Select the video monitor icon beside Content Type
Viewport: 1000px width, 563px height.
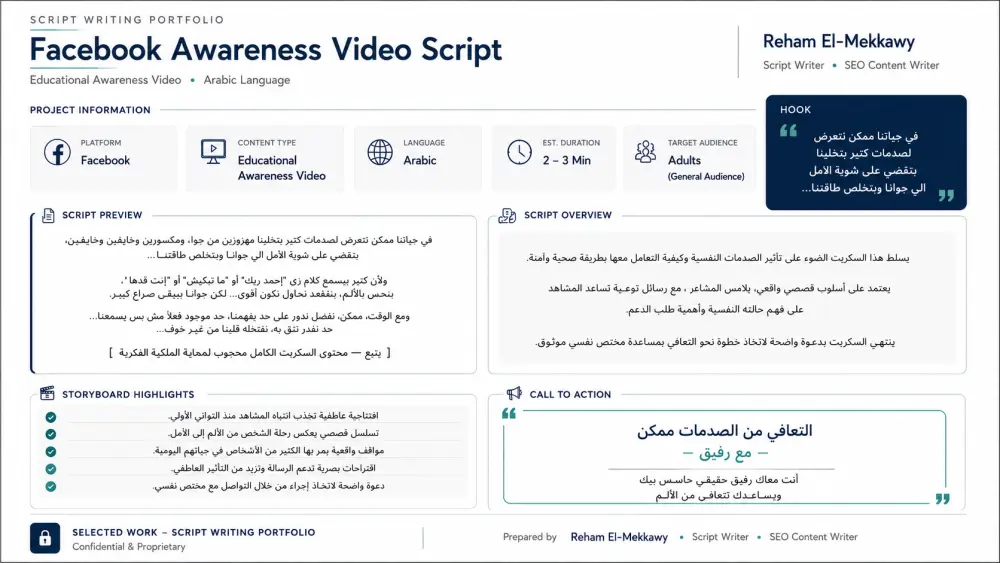coord(213,152)
